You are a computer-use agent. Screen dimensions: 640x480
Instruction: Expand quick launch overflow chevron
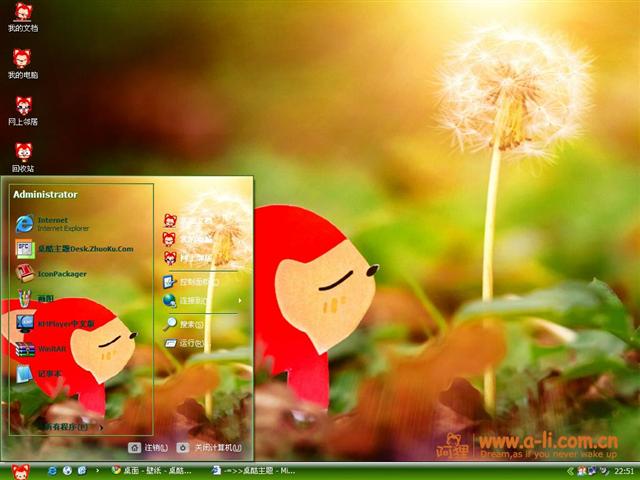(x=97, y=471)
